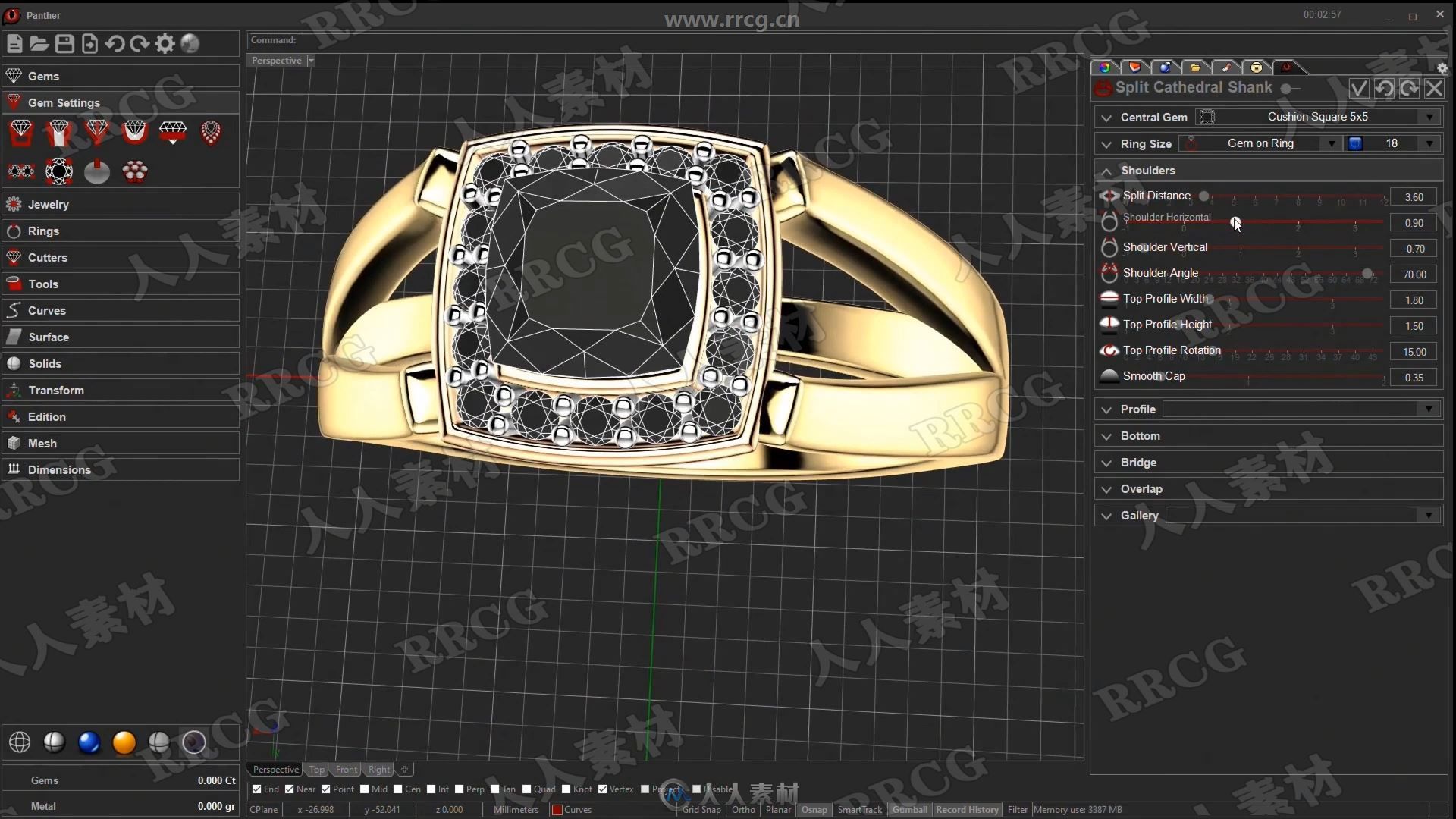Open the Central Gem type dropdown
The width and height of the screenshot is (1456, 819).
(1430, 117)
